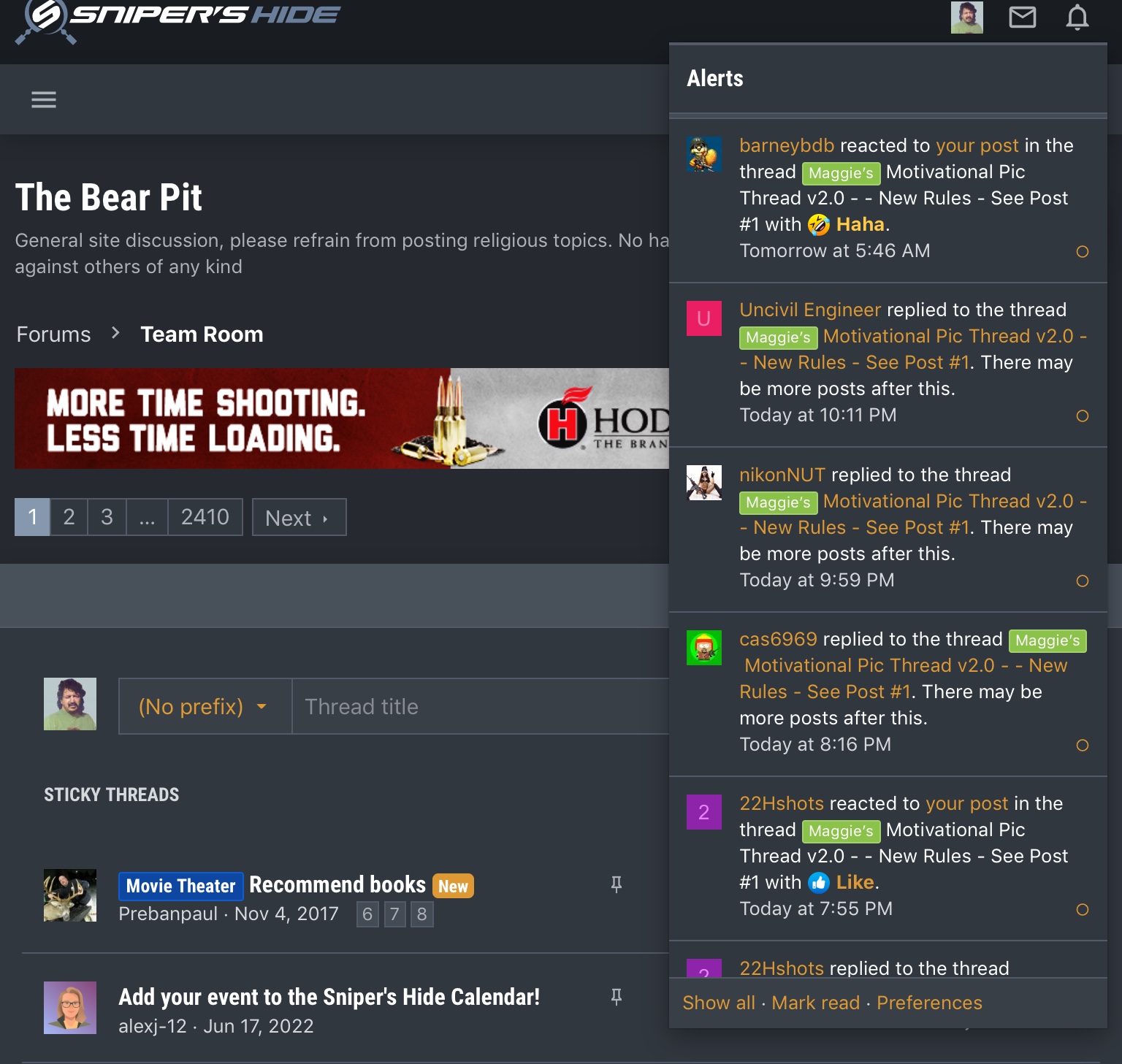Jump to page 7 of Recommend books
Screen dimensions: 1122x1064
point(394,914)
